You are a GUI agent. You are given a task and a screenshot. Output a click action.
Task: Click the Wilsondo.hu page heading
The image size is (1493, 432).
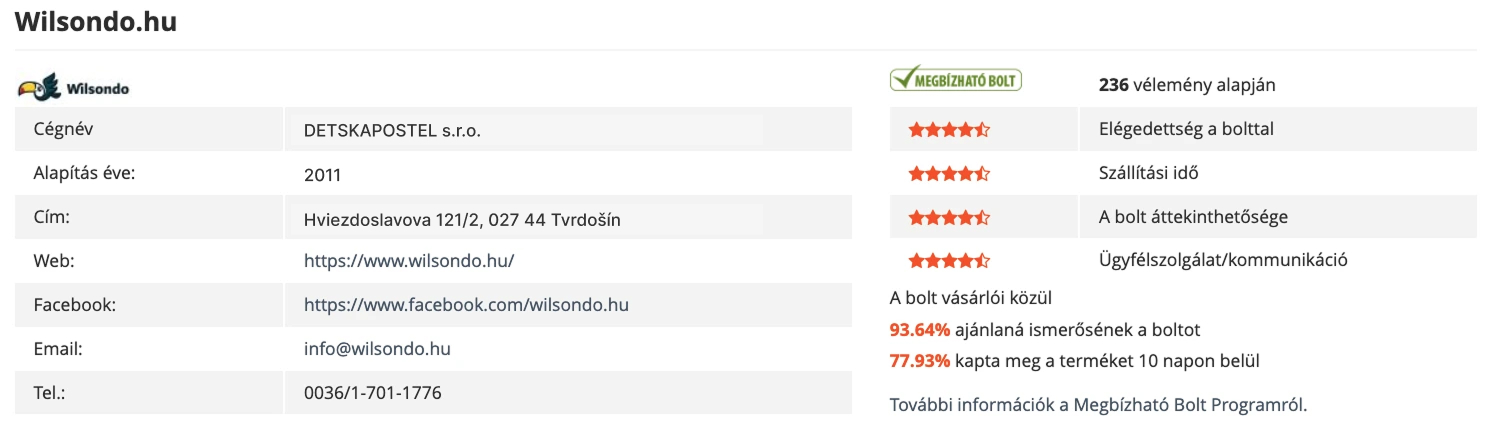pos(96,22)
